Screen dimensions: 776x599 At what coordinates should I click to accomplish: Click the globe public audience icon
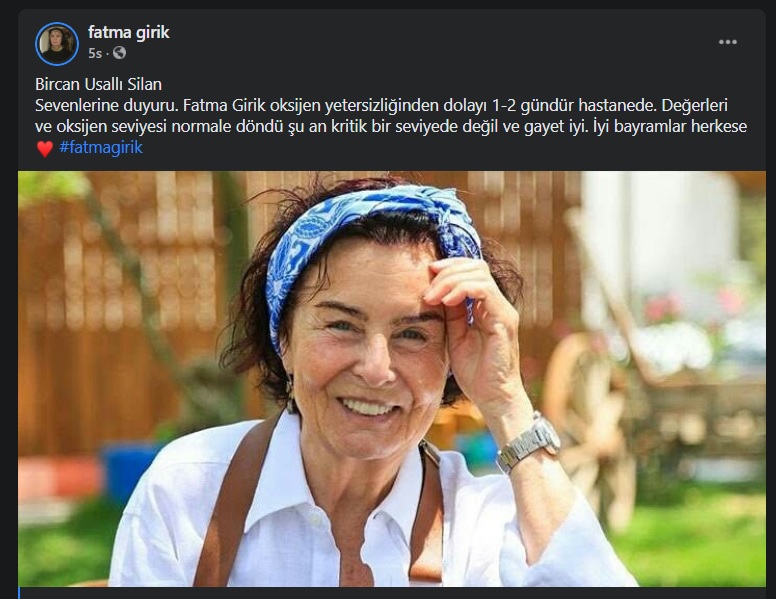click(x=119, y=52)
